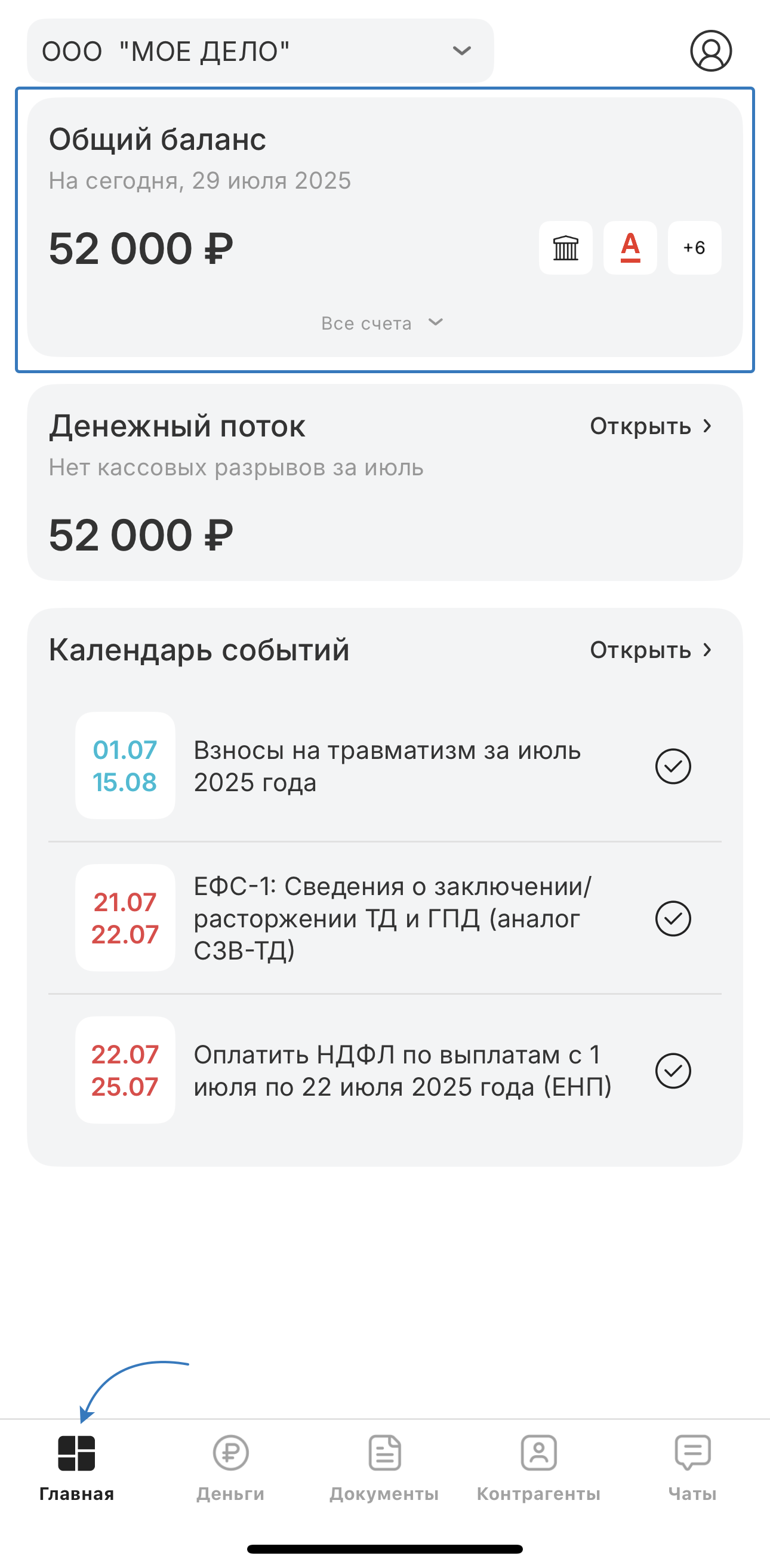Expand the Все счета list
The image size is (770, 1568).
[381, 322]
